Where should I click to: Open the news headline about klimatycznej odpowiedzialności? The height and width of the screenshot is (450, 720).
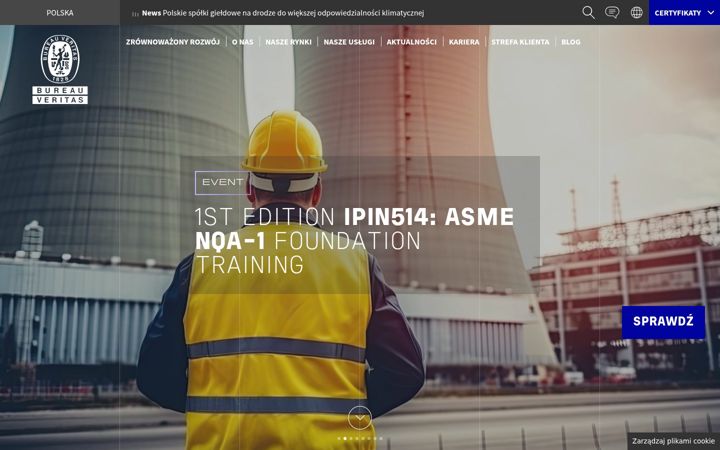pos(293,13)
